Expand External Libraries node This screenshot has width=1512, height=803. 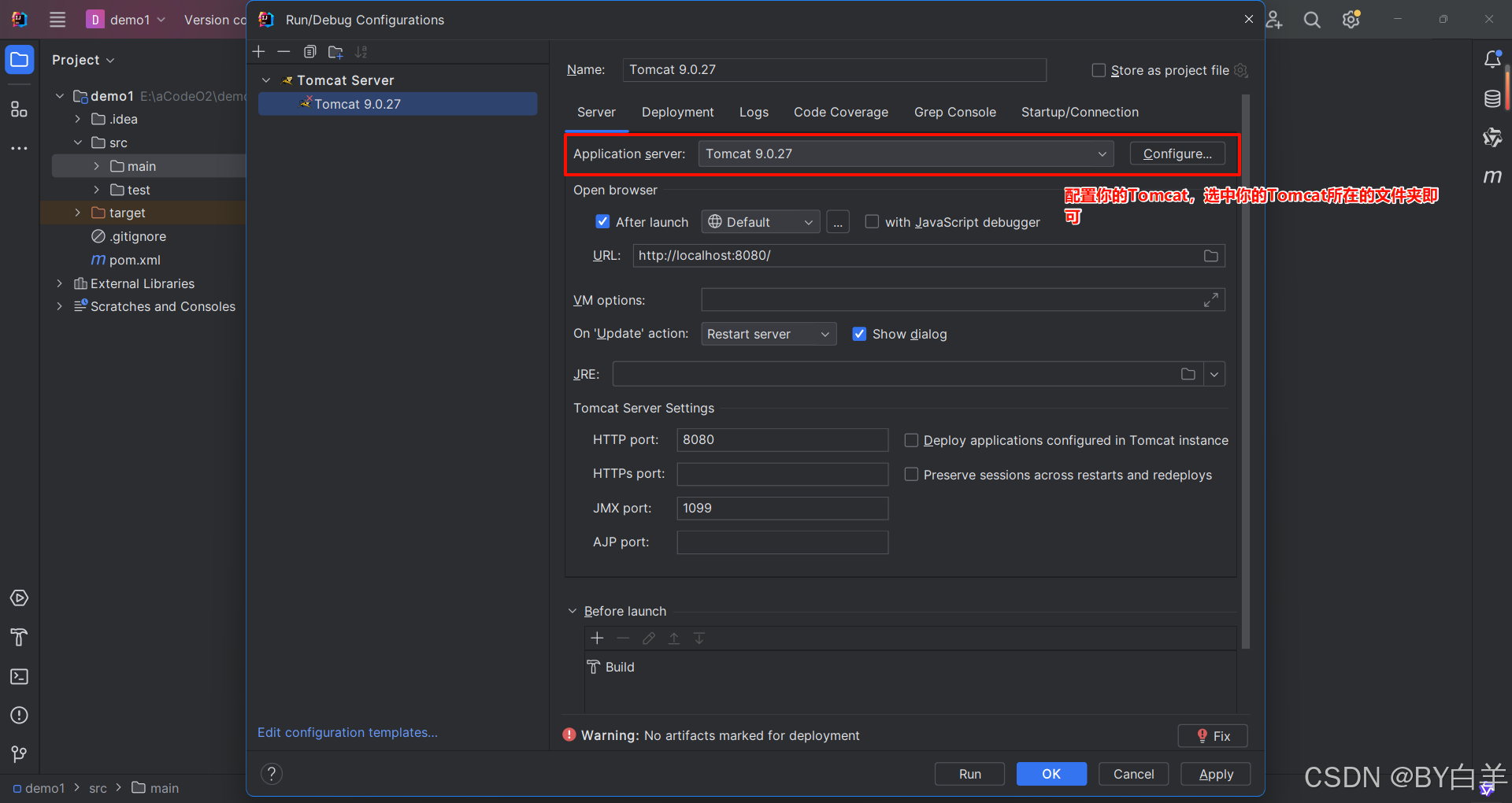click(x=59, y=283)
